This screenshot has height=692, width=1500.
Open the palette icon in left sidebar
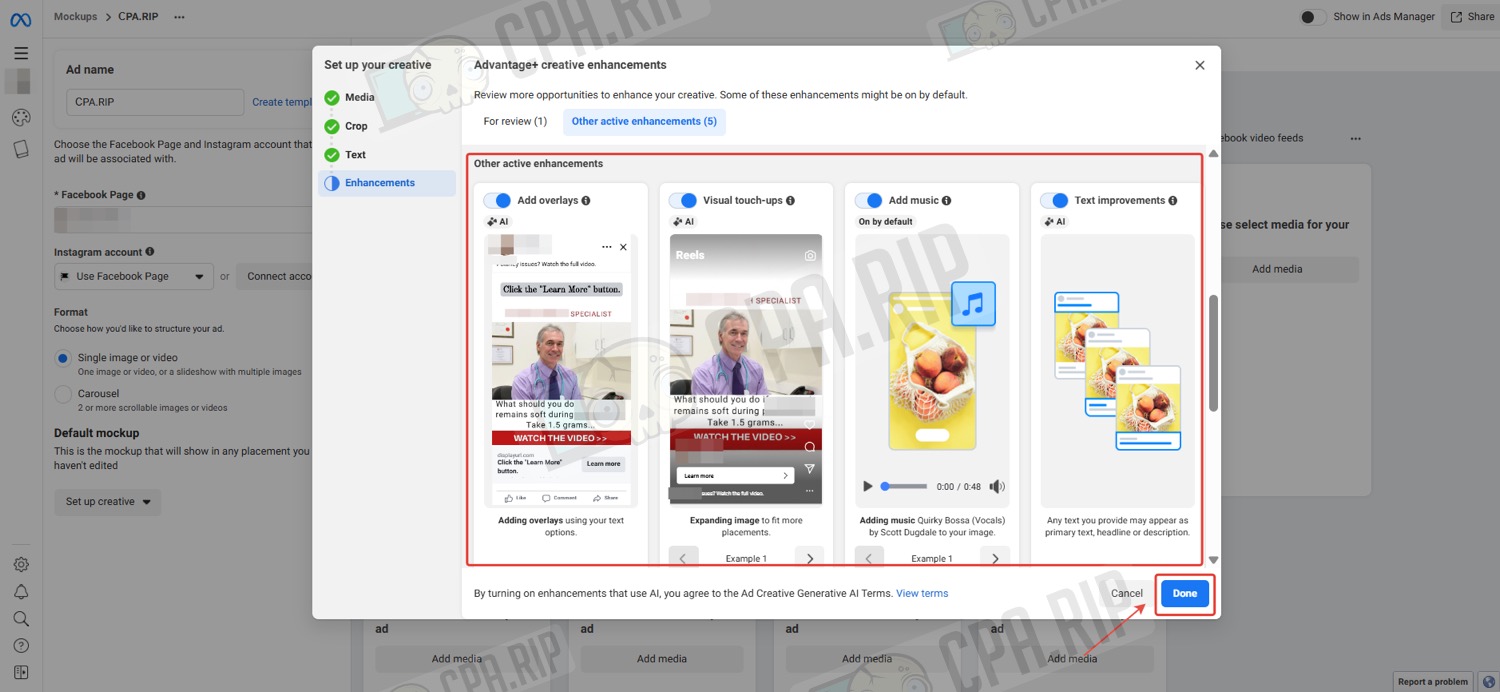[x=21, y=118]
